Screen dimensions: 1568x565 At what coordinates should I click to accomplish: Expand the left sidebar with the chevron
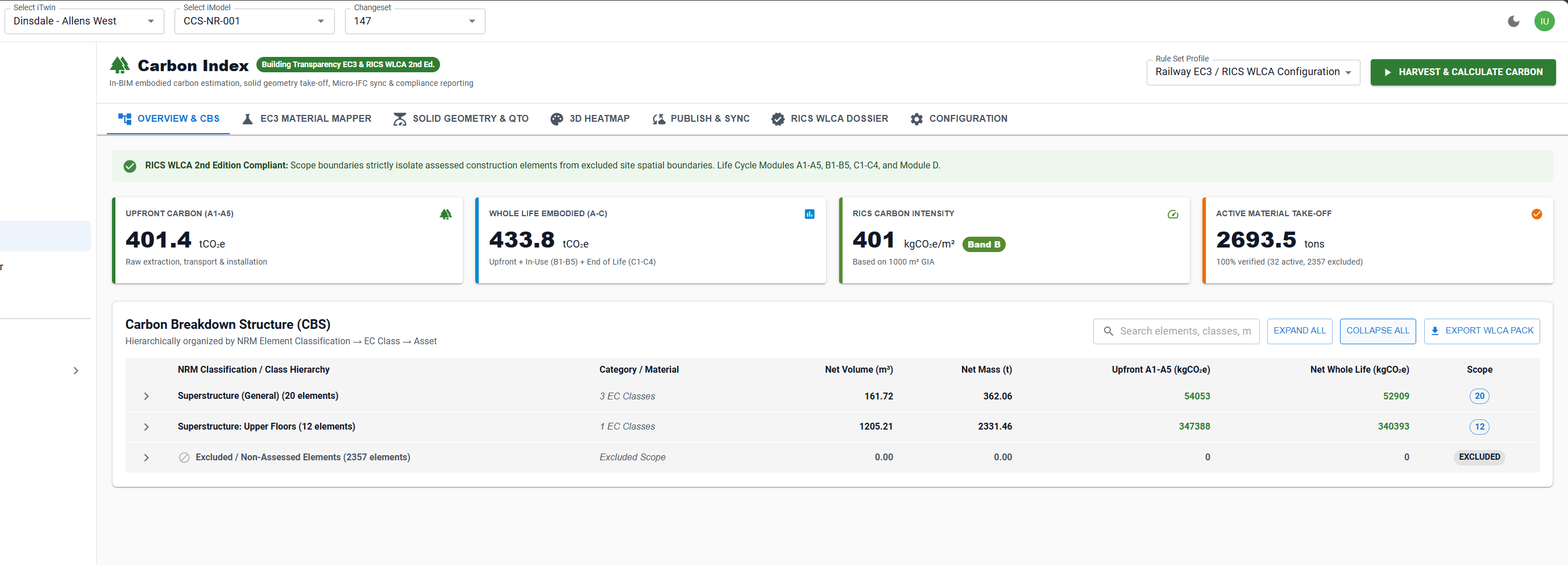(76, 370)
